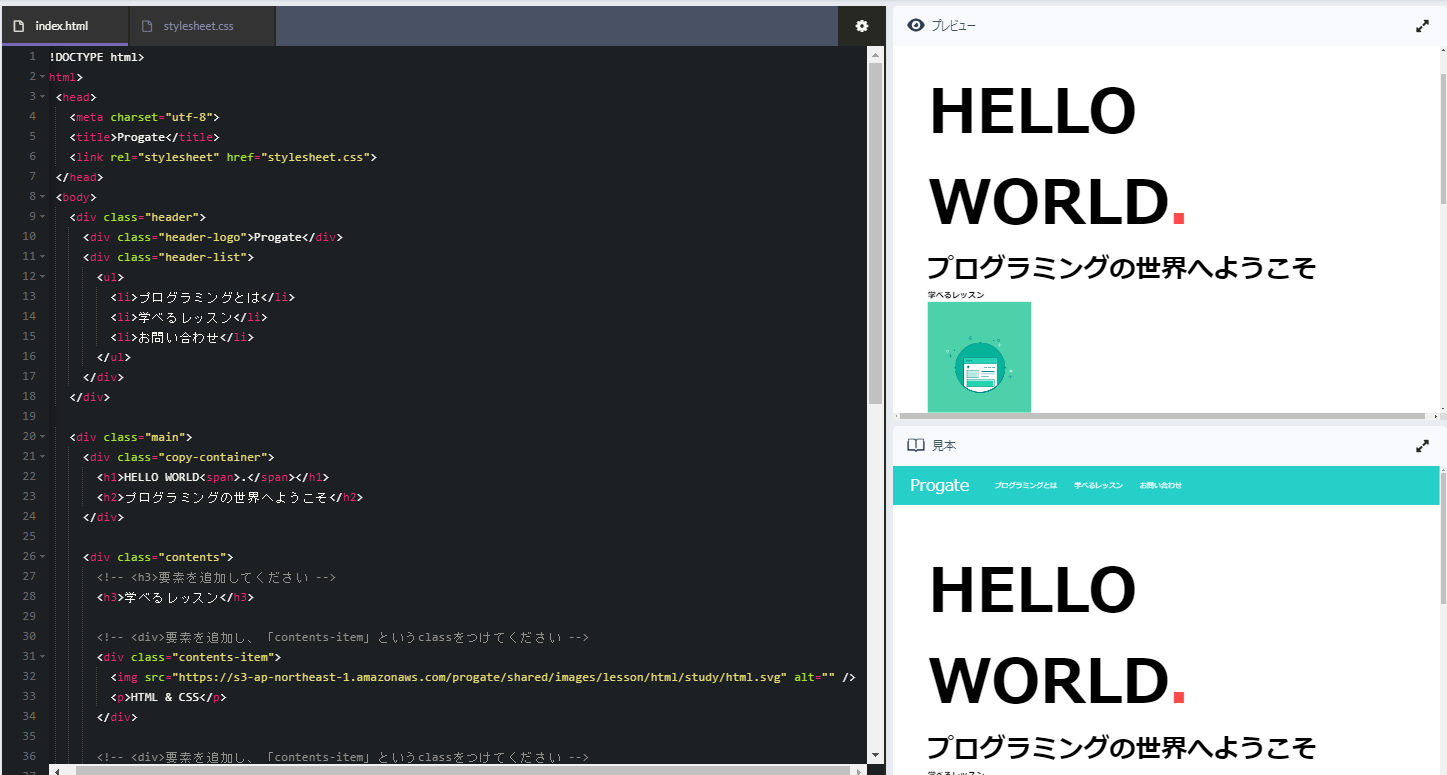Collapse the html tag on line 2
The width and height of the screenshot is (1447, 775).
click(x=42, y=77)
